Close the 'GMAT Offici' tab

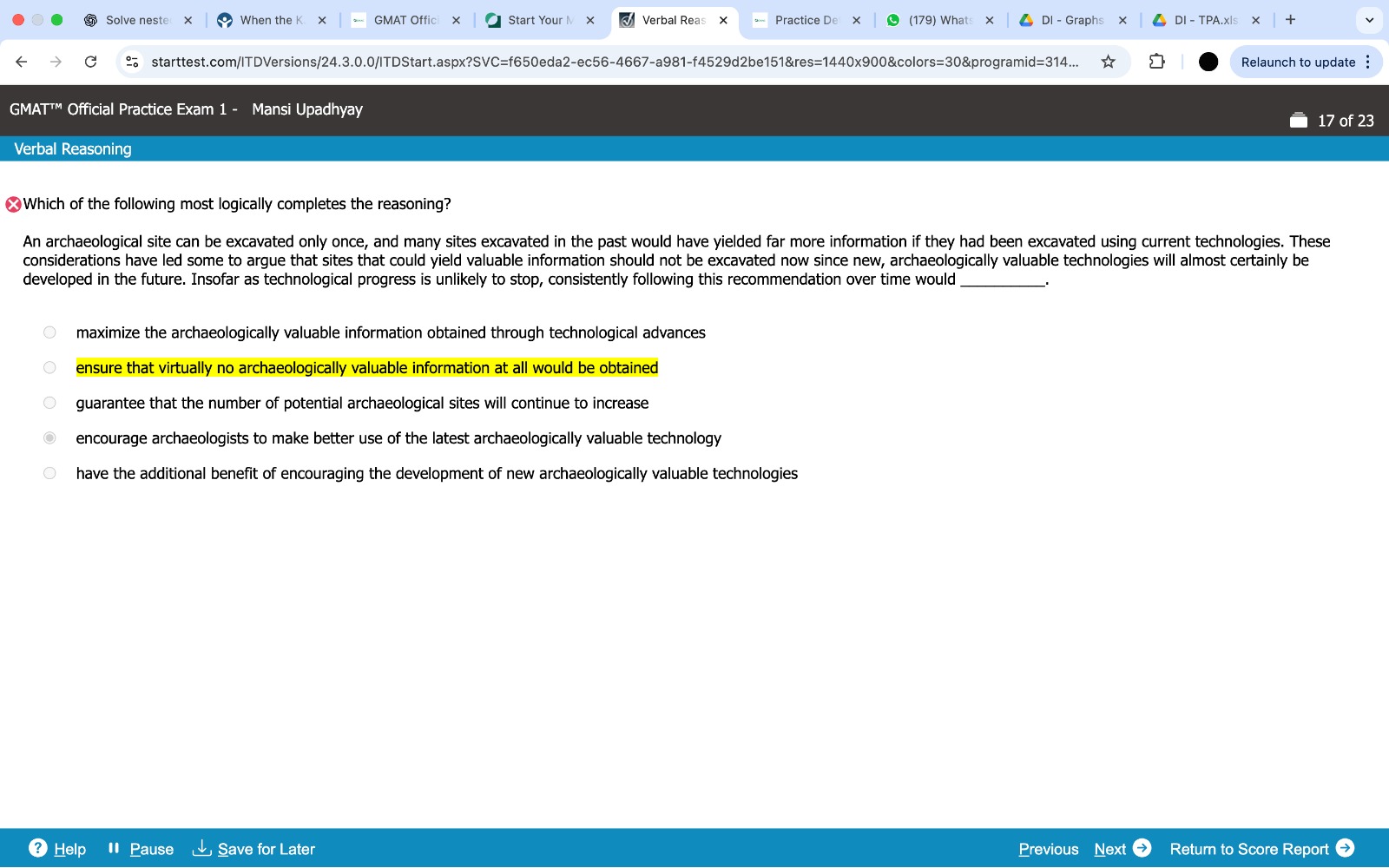click(x=456, y=20)
